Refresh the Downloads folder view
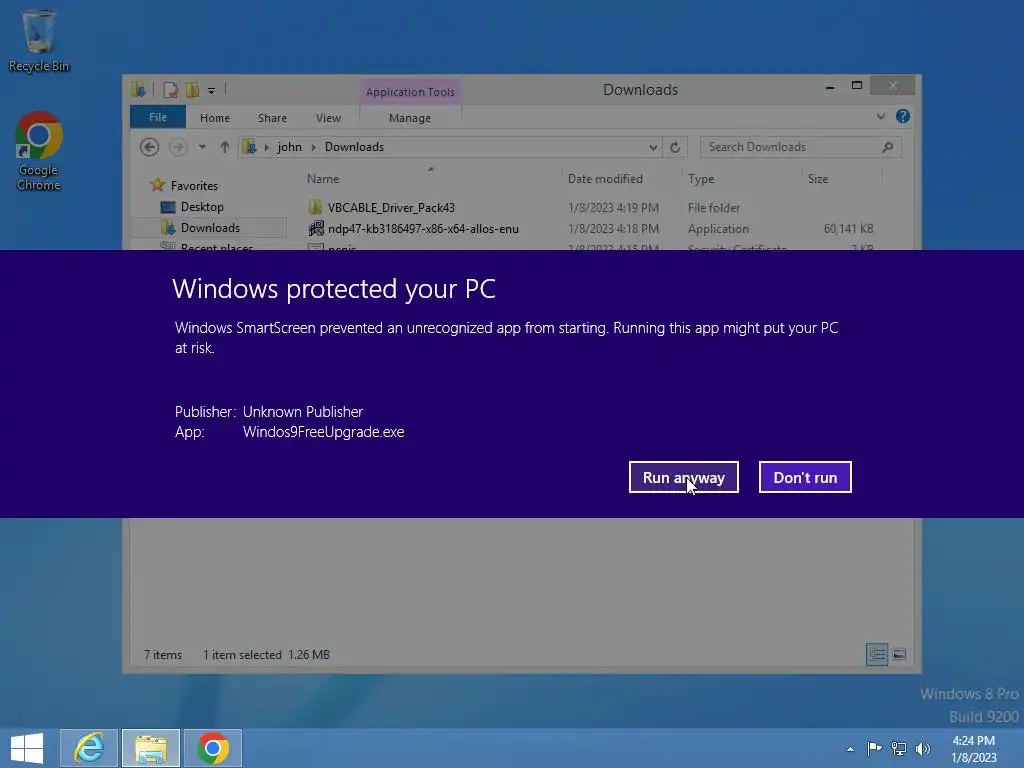Image resolution: width=1024 pixels, height=768 pixels. click(x=675, y=148)
